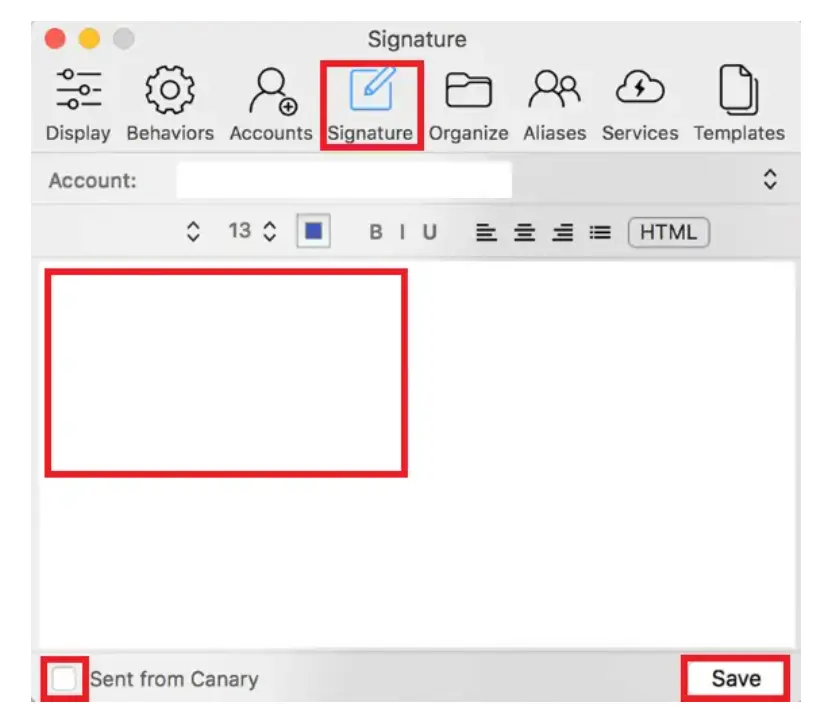Toggle underline formatting
The width and height of the screenshot is (832, 719).
tap(430, 232)
